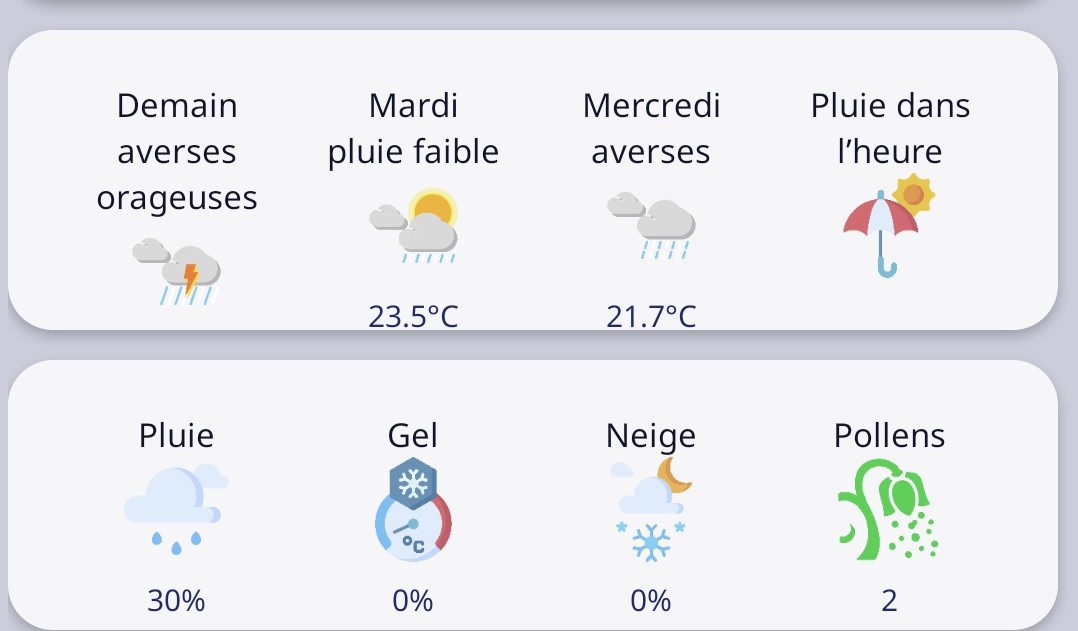Tap the 30% rain probability value
1078x631 pixels.
click(x=176, y=600)
